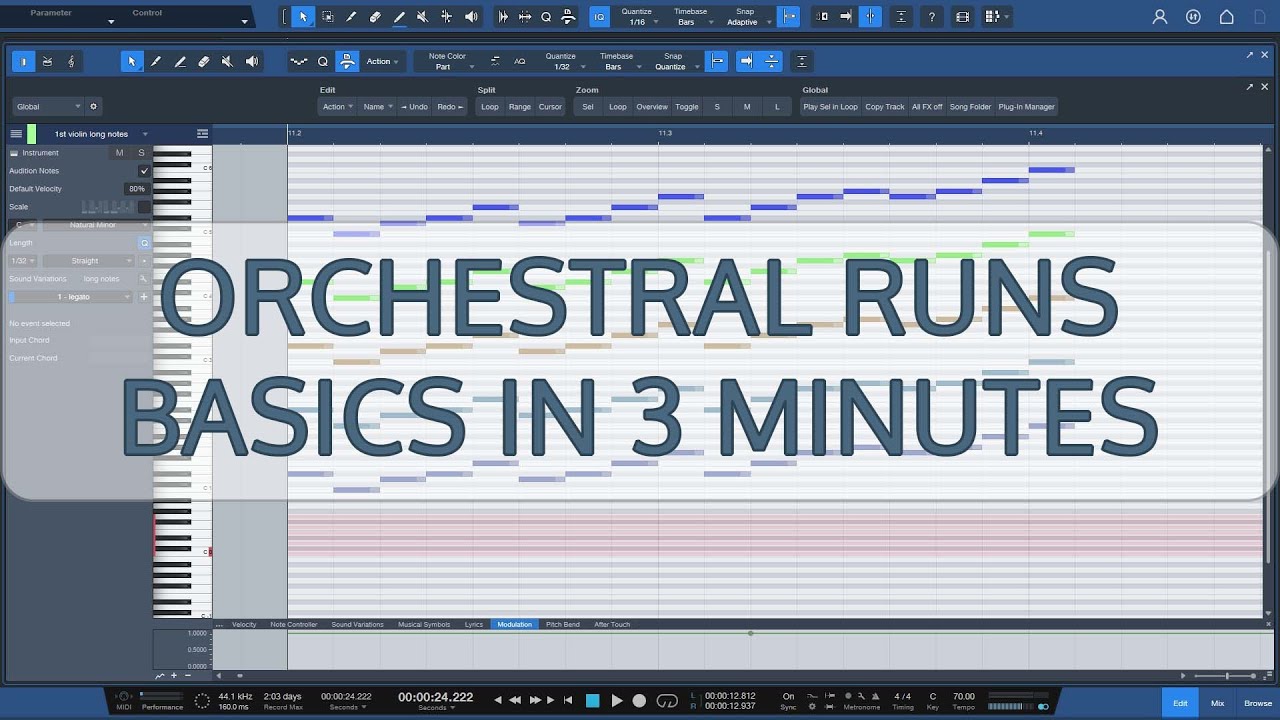Select the Listen speaker tool in main toolbar
This screenshot has width=1280, height=720.
tap(470, 17)
